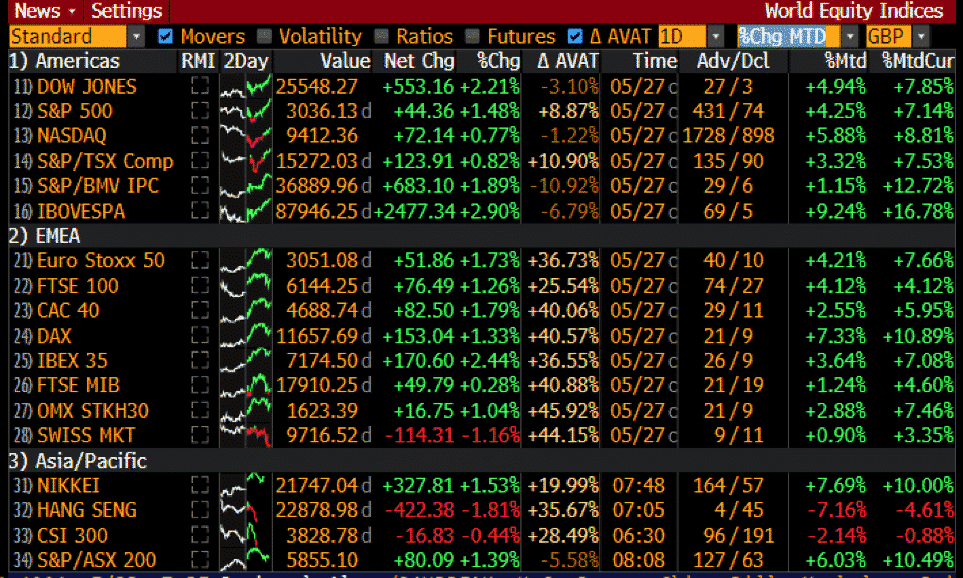Enable the Futures checkbox
963x578 pixels.
coord(472,37)
